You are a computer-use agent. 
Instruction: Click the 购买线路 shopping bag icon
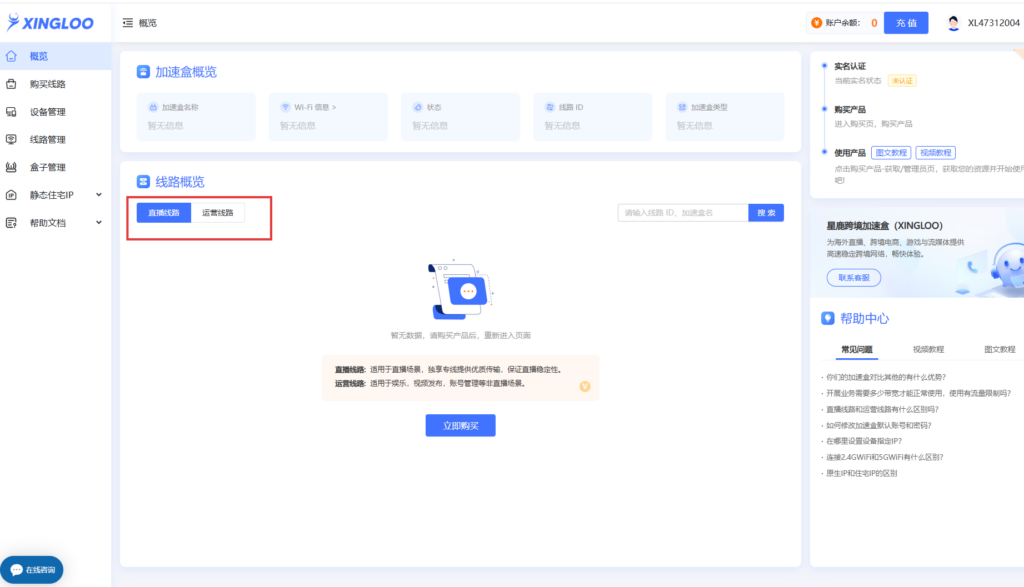(x=11, y=84)
